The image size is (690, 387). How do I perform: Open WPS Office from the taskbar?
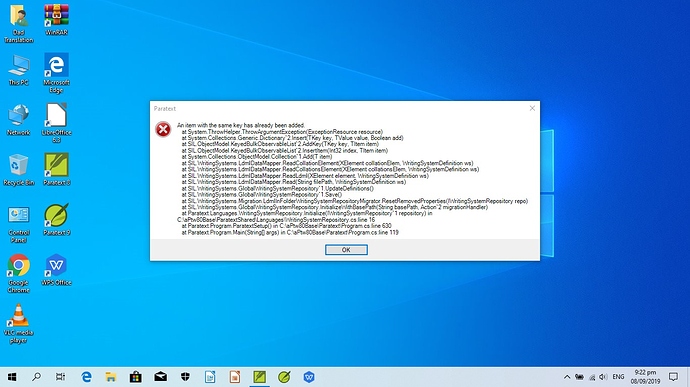[309, 377]
